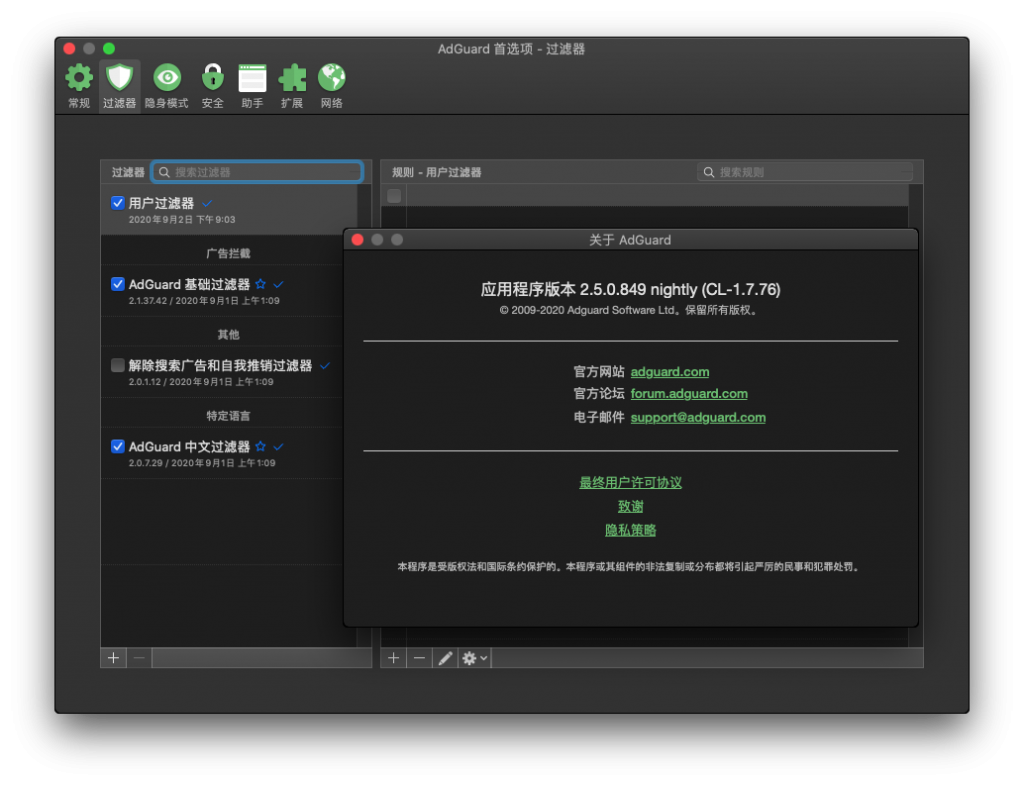The height and width of the screenshot is (786, 1024).
Task: Click the remove filter minus button
Action: pyautogui.click(x=139, y=657)
